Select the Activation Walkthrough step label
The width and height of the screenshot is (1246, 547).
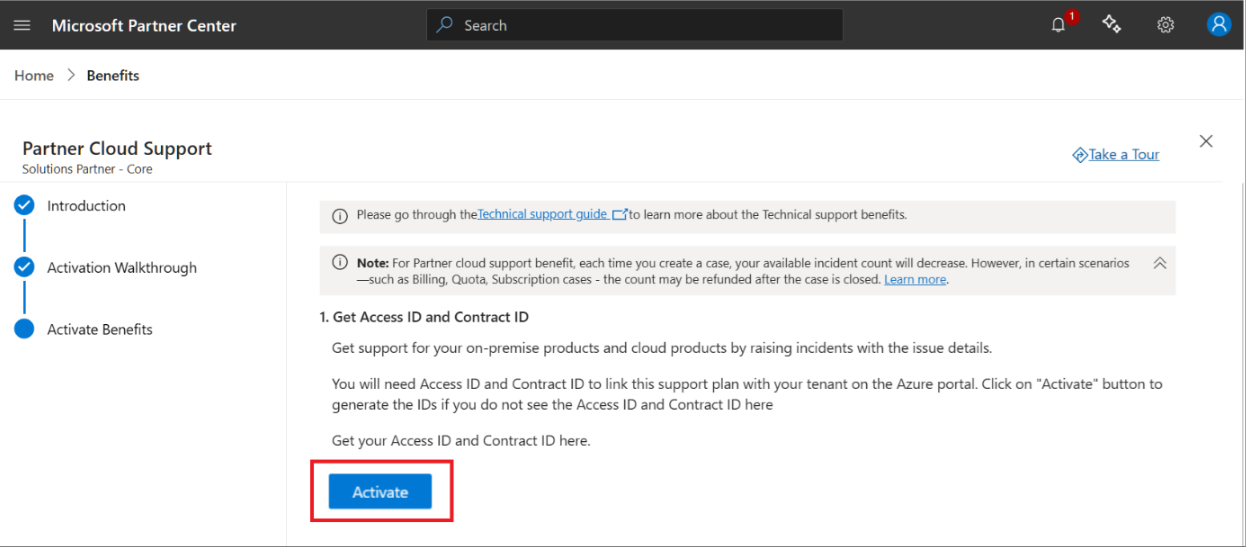coord(122,268)
